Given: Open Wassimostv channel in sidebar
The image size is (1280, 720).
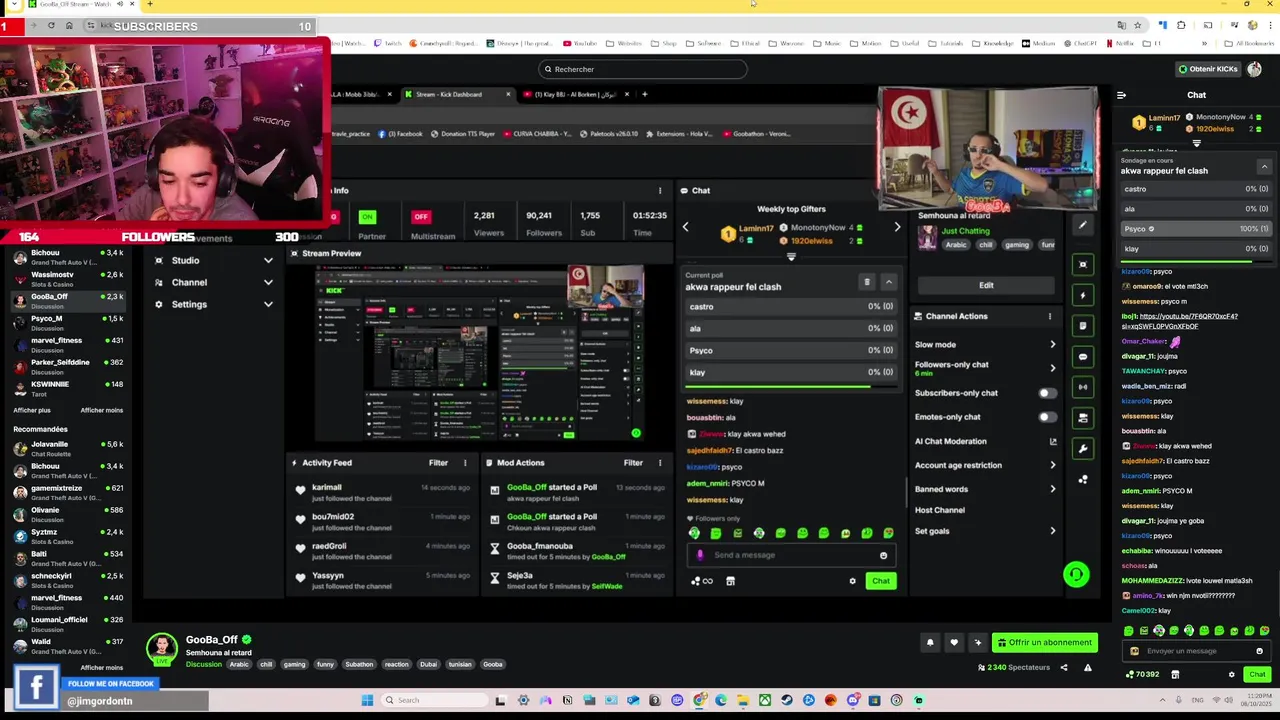Looking at the screenshot, I should [x=68, y=278].
